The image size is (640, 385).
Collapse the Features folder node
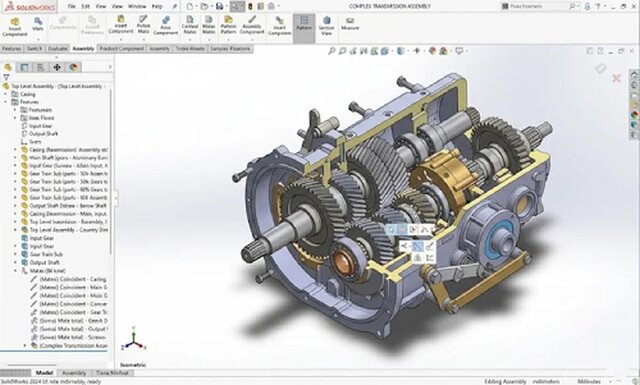tap(6, 102)
